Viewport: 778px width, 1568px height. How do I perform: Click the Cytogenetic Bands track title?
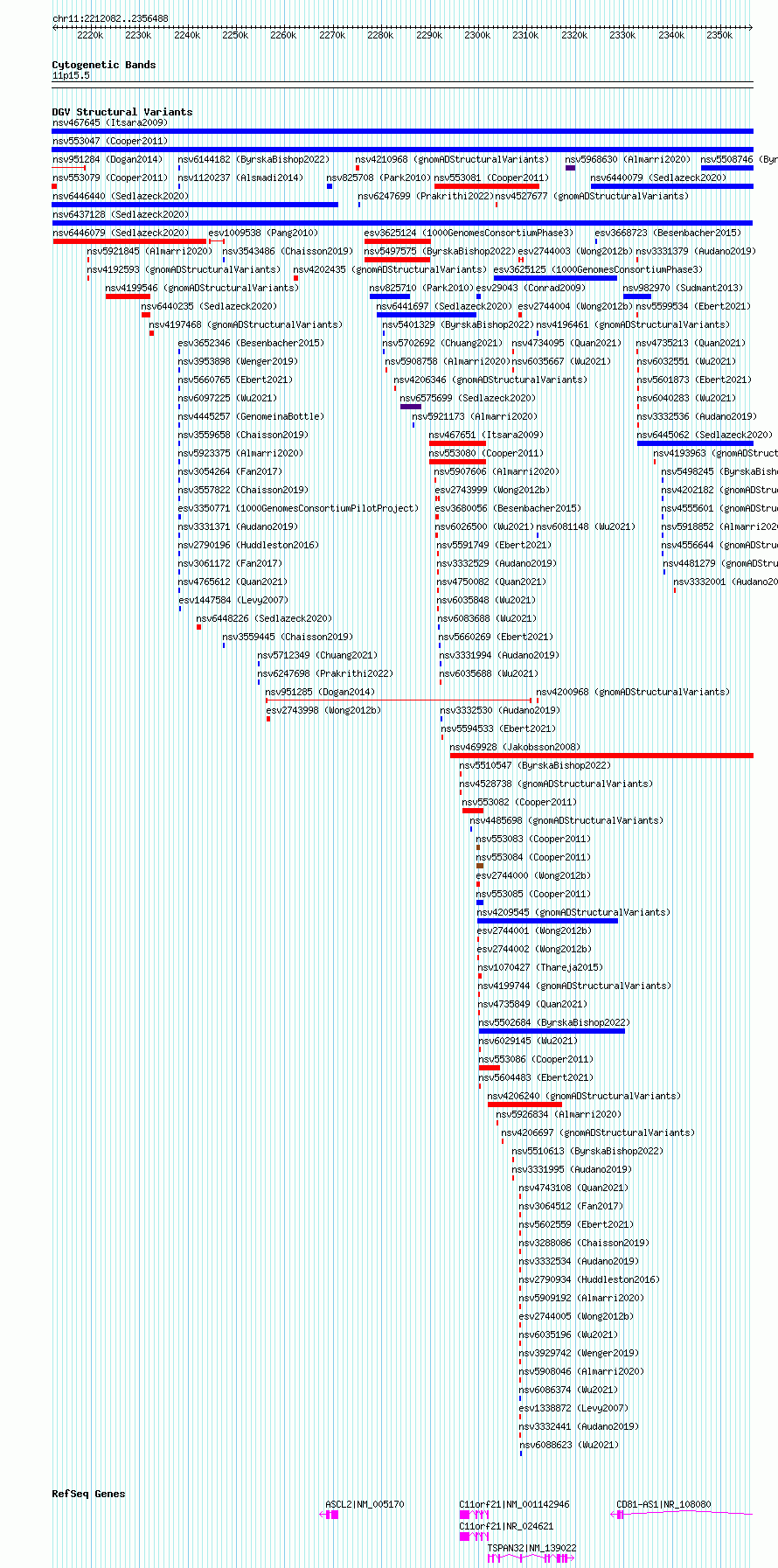click(104, 65)
